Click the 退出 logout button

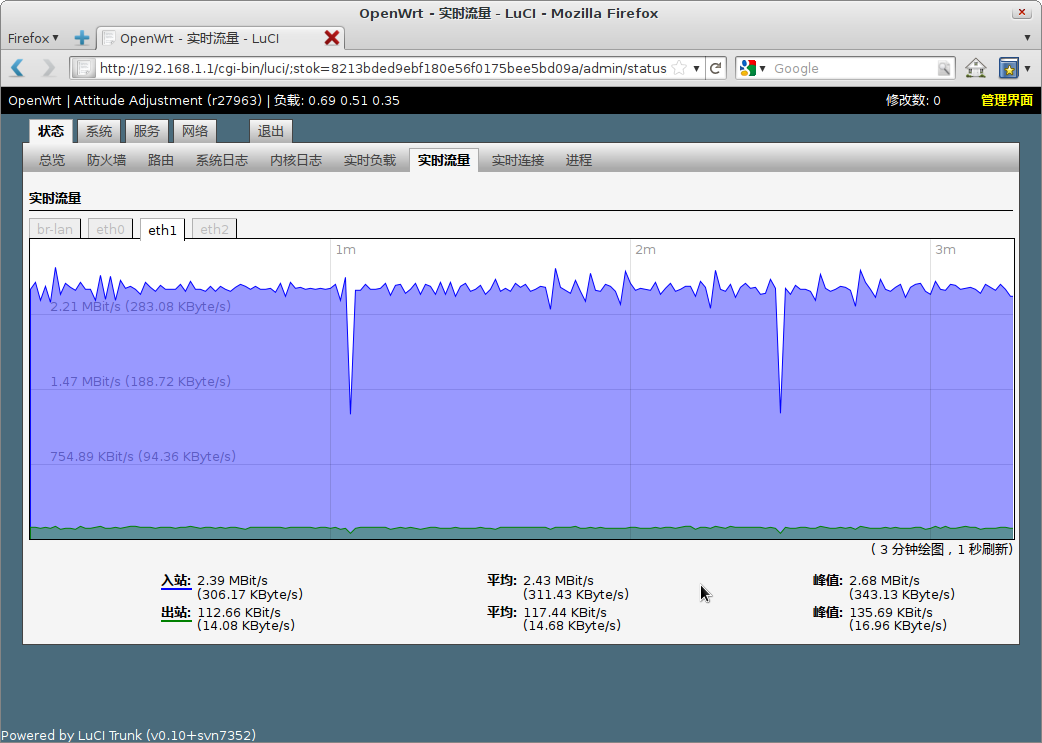pos(270,131)
